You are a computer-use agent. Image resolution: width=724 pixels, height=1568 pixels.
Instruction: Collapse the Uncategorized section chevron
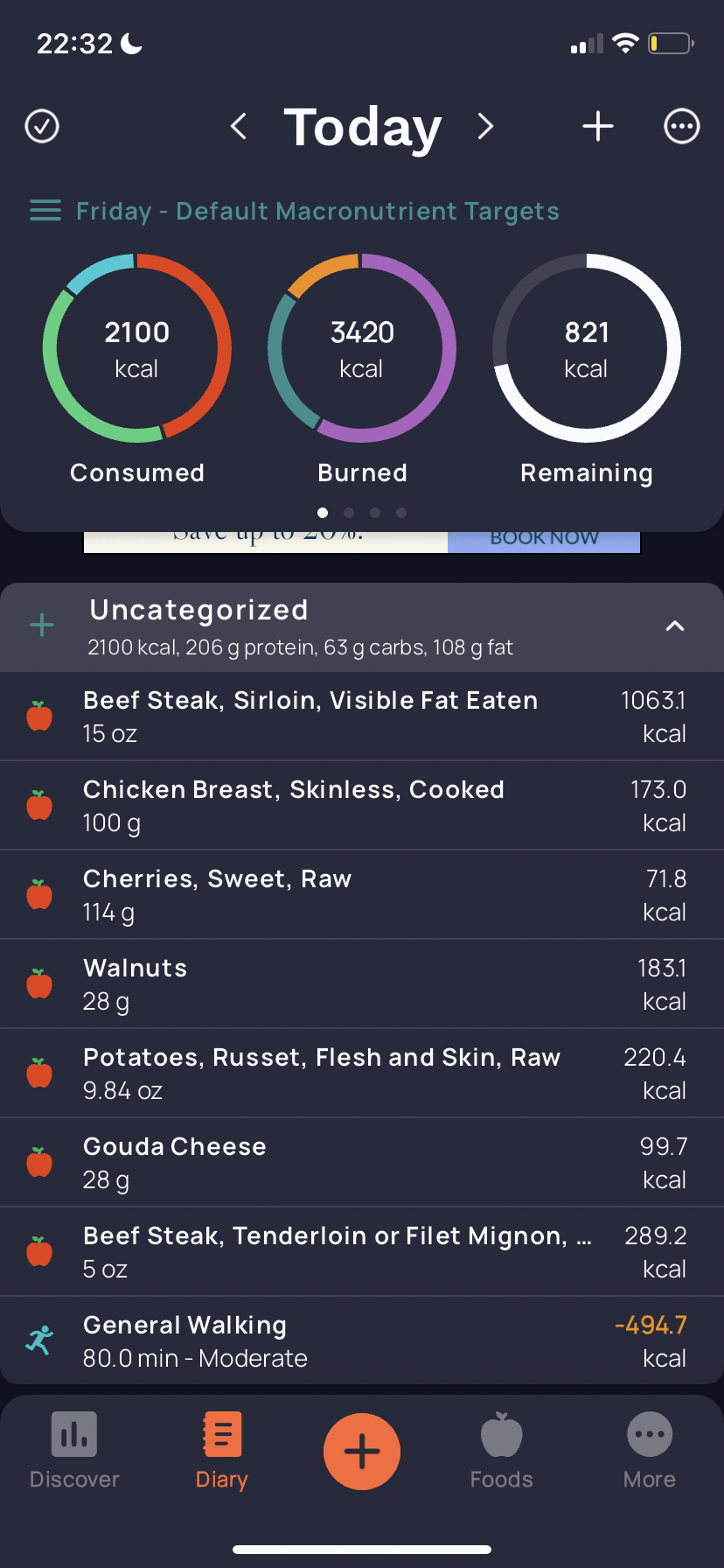coord(675,626)
